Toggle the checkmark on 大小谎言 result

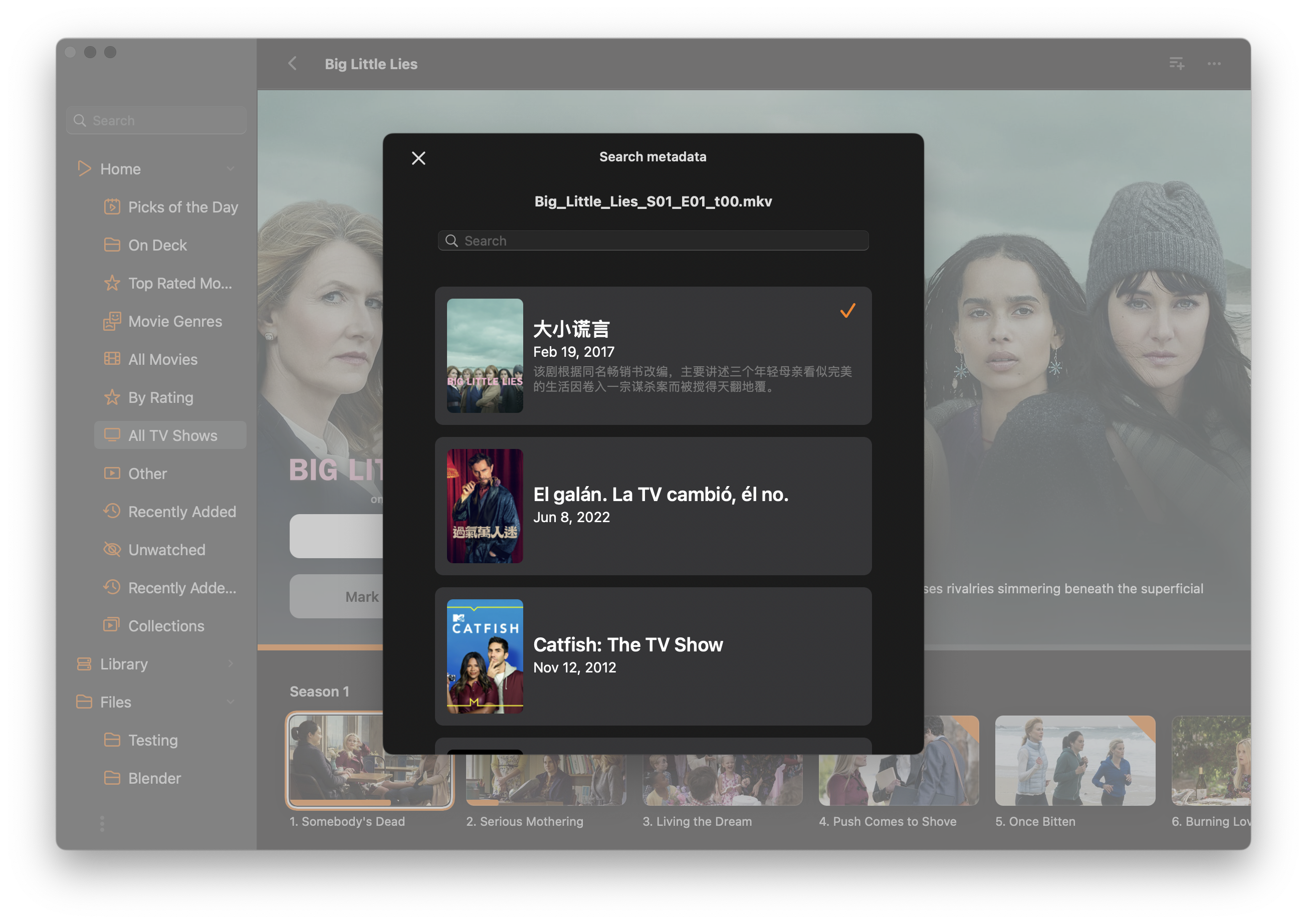847,311
